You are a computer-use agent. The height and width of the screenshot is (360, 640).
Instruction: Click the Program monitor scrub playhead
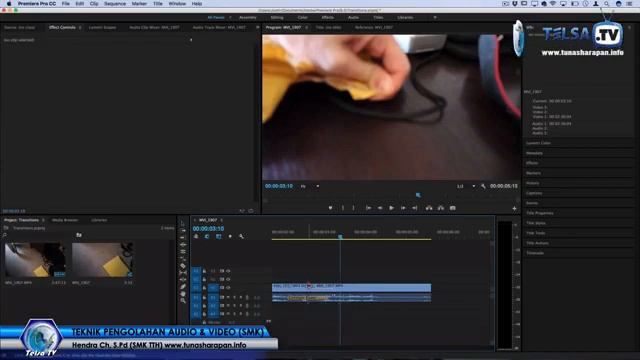[418, 195]
